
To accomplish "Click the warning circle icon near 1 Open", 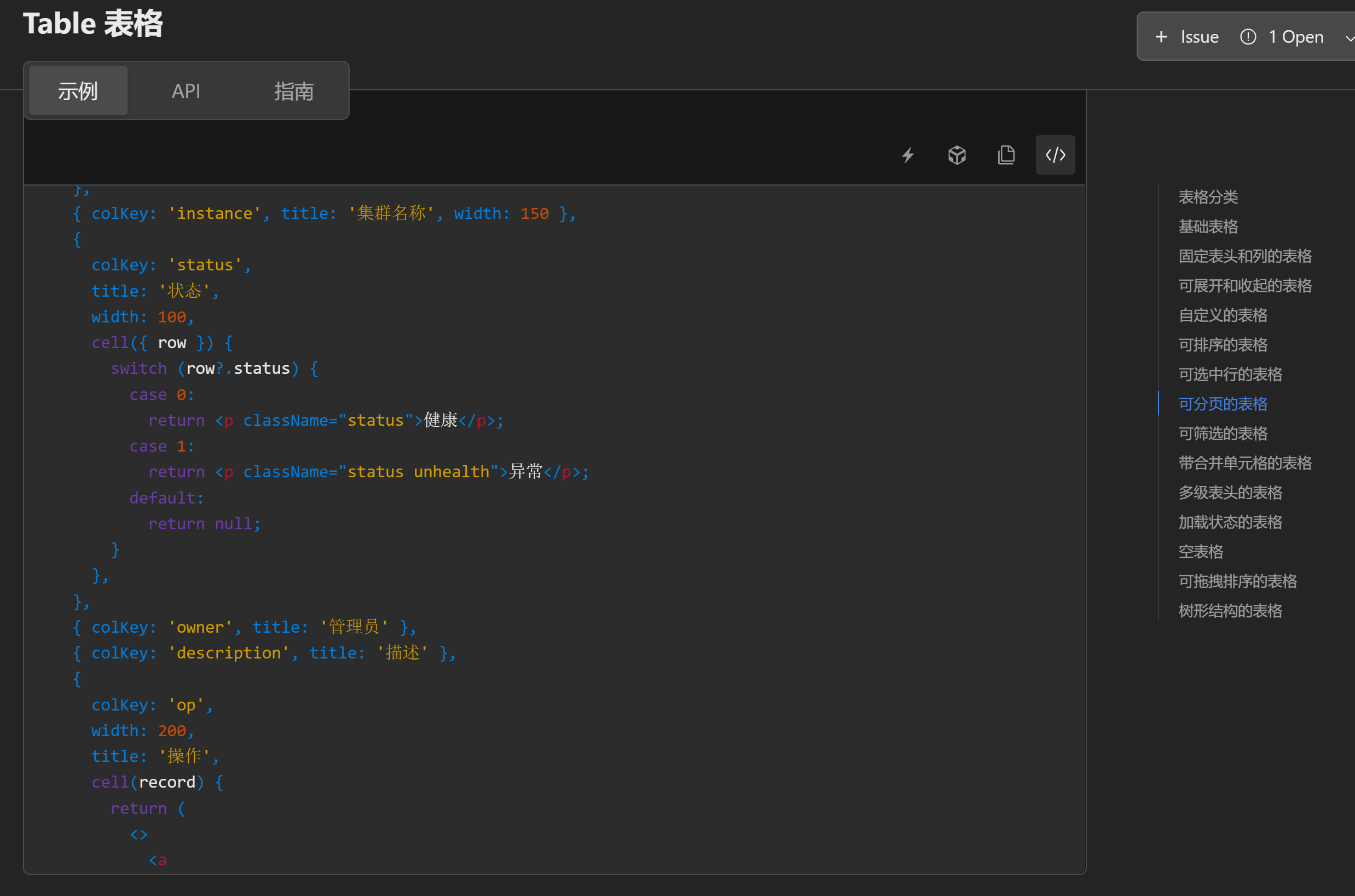I will (1248, 36).
